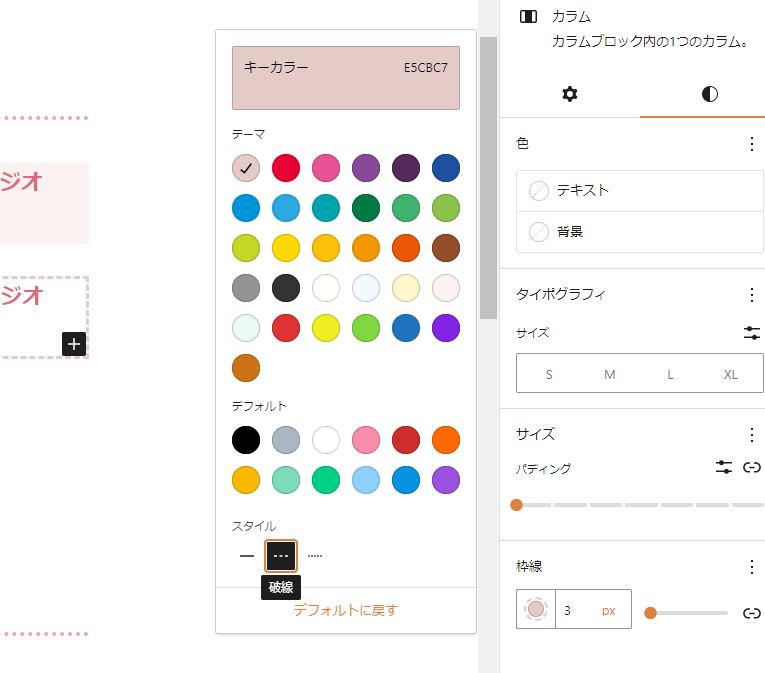Click the キーカラー E5CBC7 color preview
This screenshot has height=673, width=765.
point(345,78)
